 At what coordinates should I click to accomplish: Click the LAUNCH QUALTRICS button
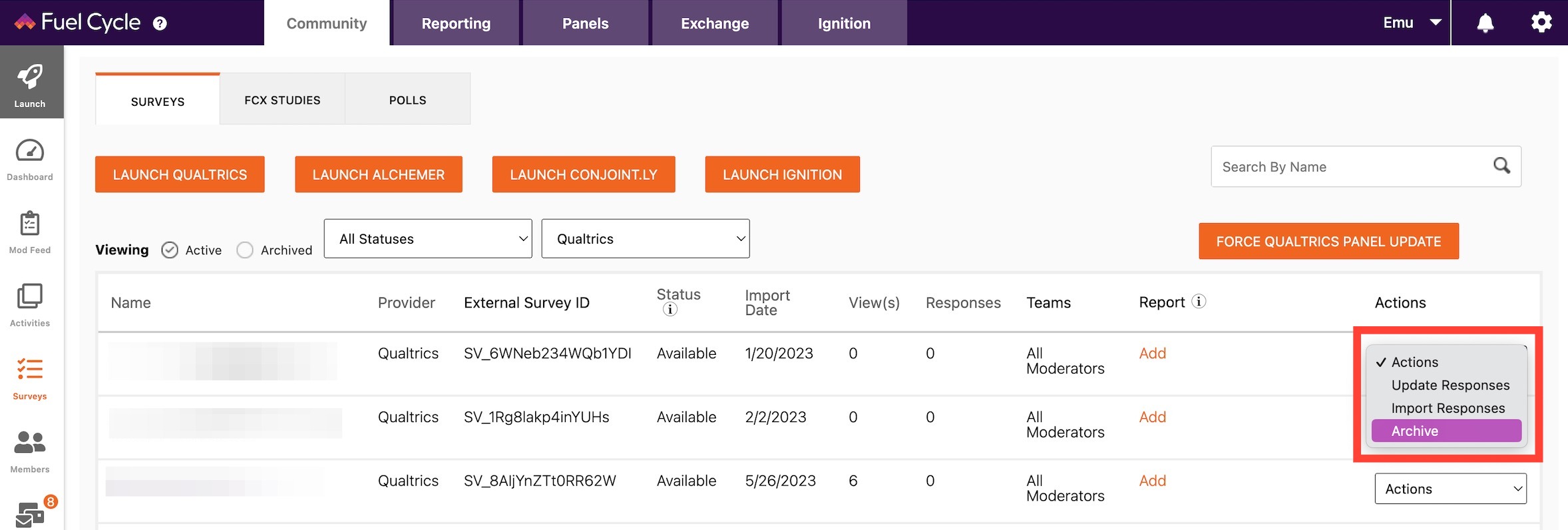[x=180, y=174]
